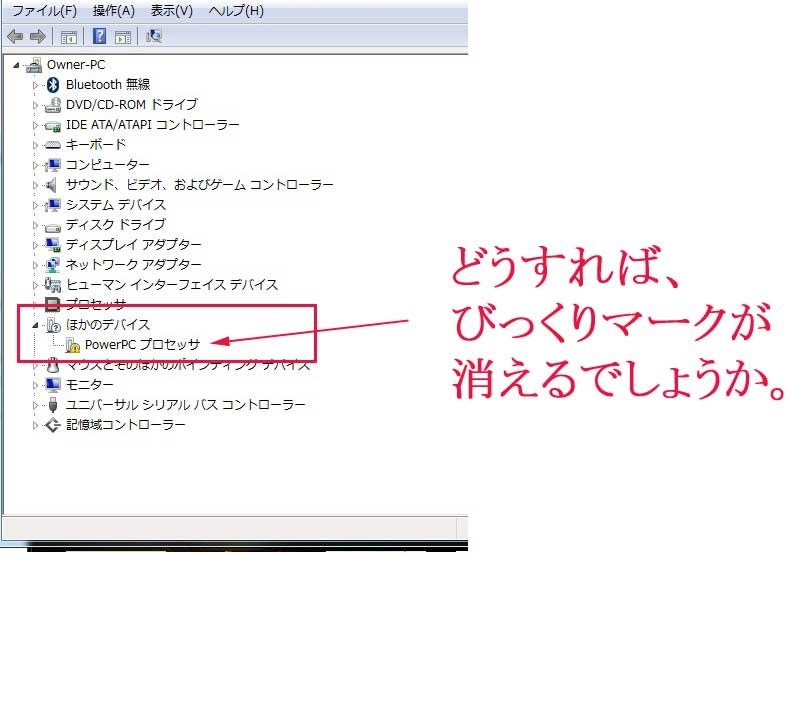Select IDE ATA/ATAPI コントローラー text

(152, 125)
